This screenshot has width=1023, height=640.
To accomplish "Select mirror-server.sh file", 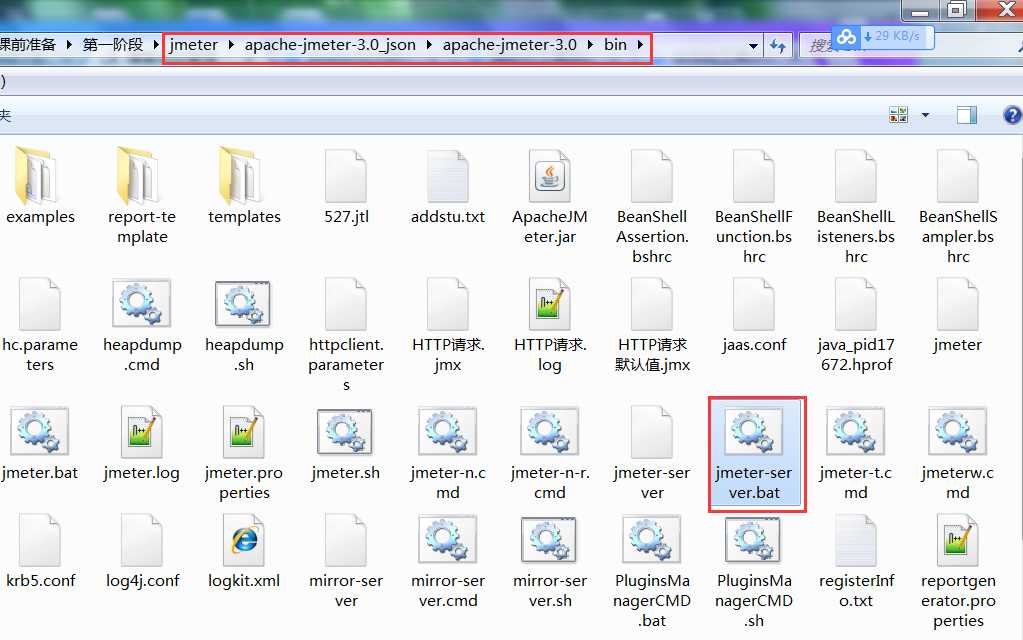I will coord(549,561).
